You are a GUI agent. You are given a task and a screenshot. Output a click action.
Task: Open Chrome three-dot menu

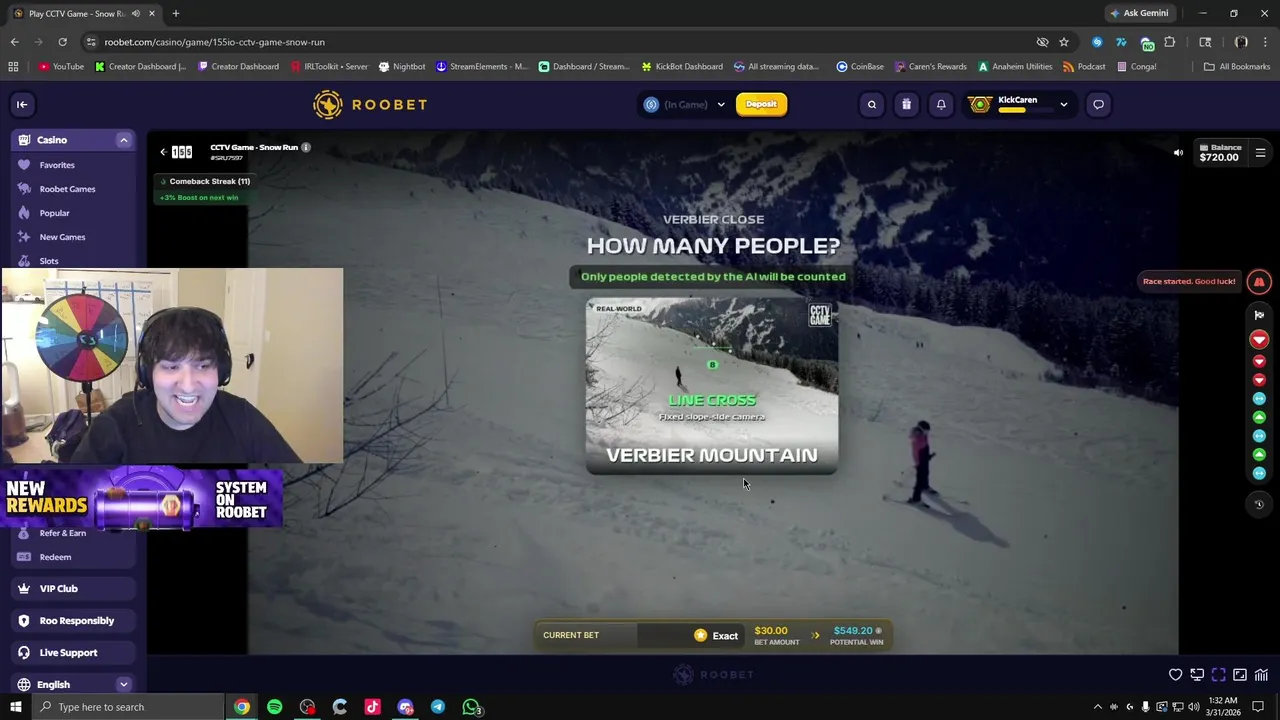point(1266,42)
